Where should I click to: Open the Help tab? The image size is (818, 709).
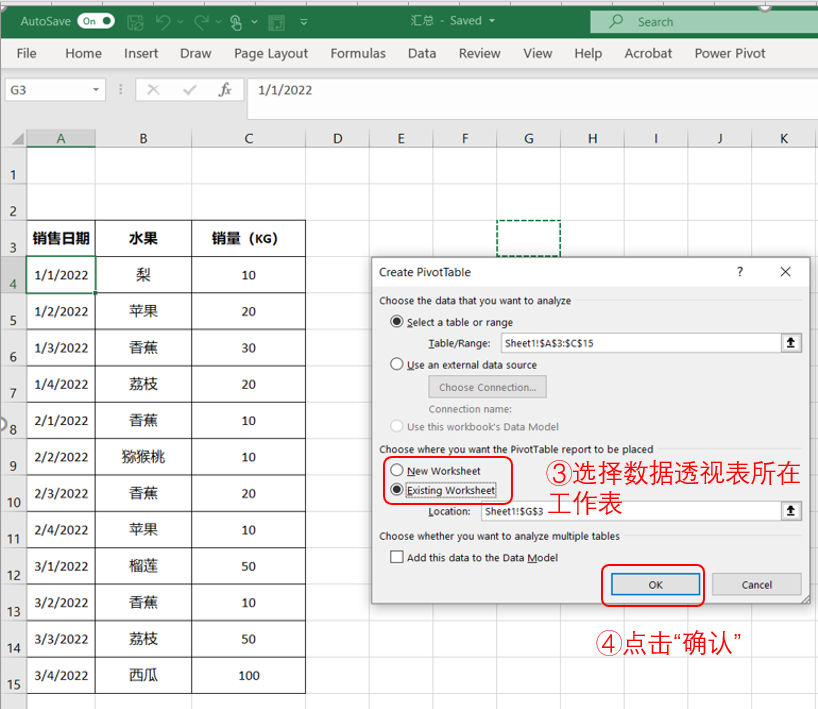(588, 53)
